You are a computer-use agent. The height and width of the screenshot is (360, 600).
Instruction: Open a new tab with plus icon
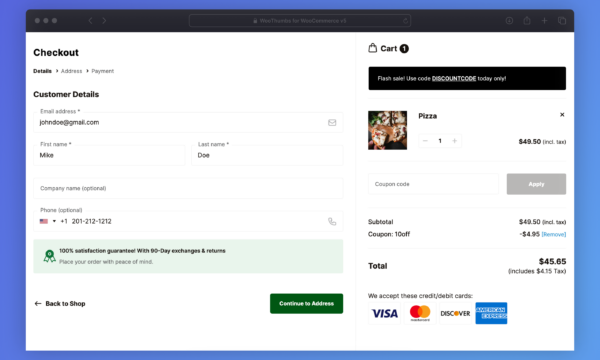(545, 21)
